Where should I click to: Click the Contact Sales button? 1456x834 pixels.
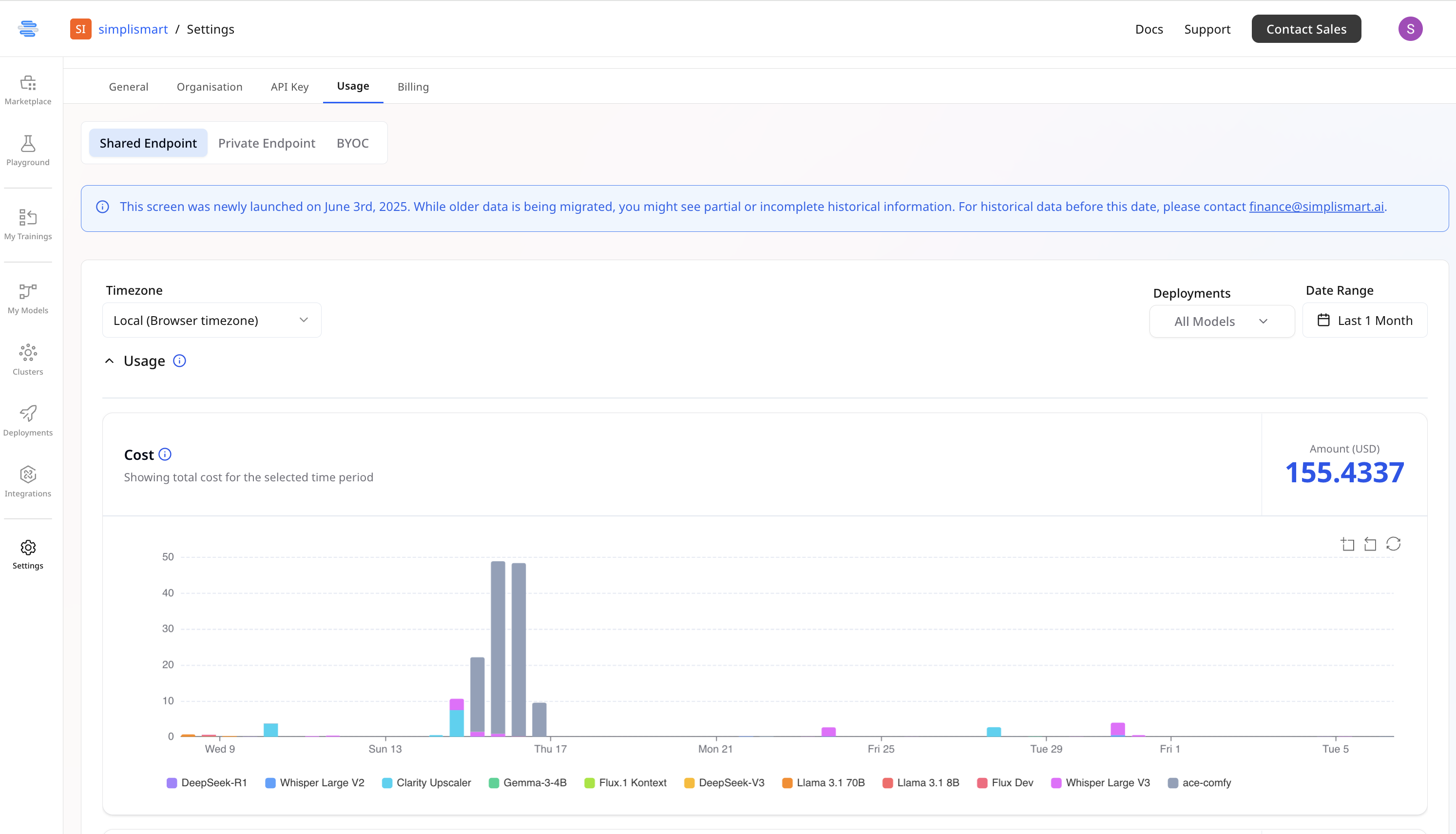1306,29
